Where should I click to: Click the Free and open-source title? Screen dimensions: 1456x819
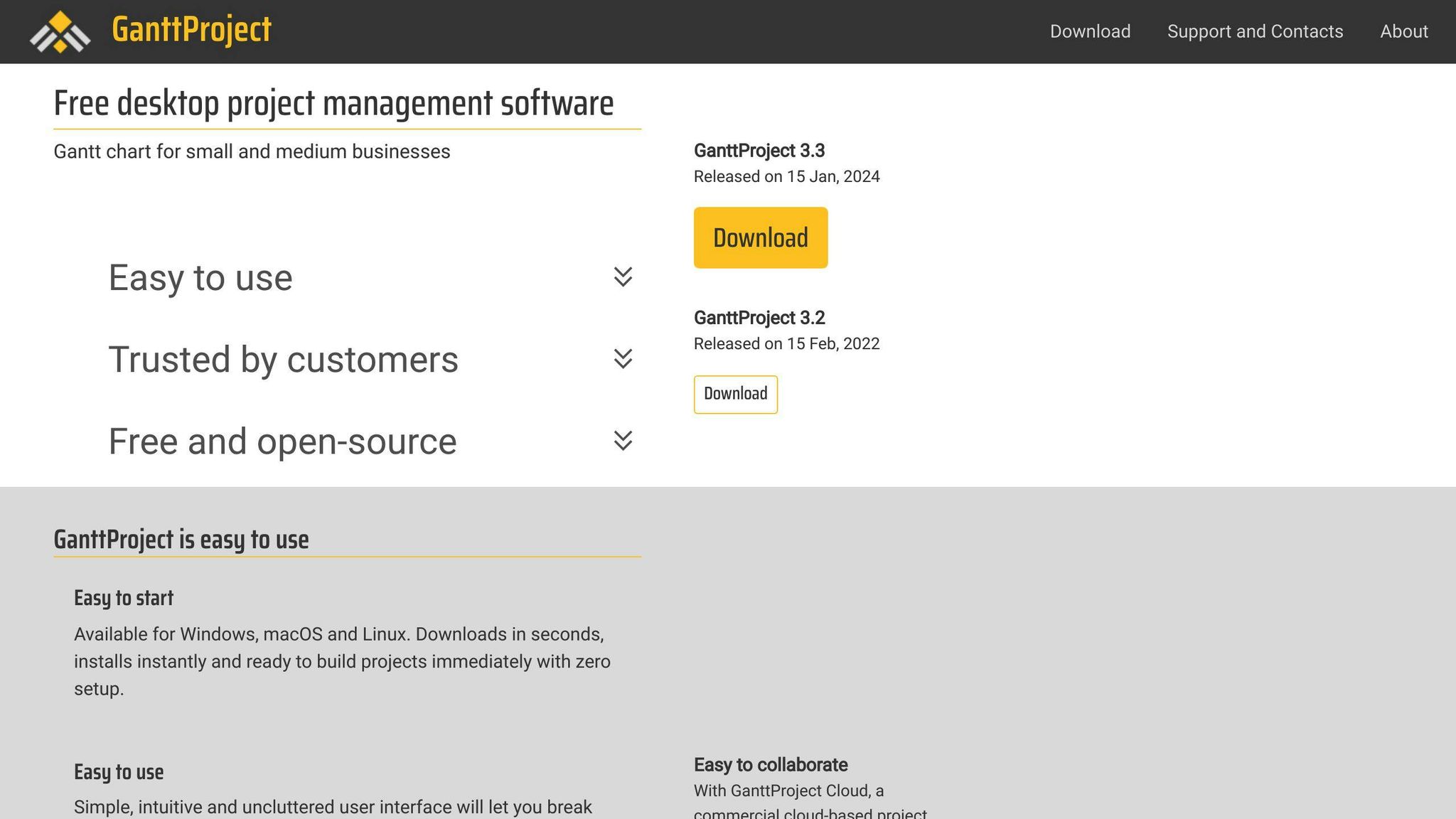(282, 441)
